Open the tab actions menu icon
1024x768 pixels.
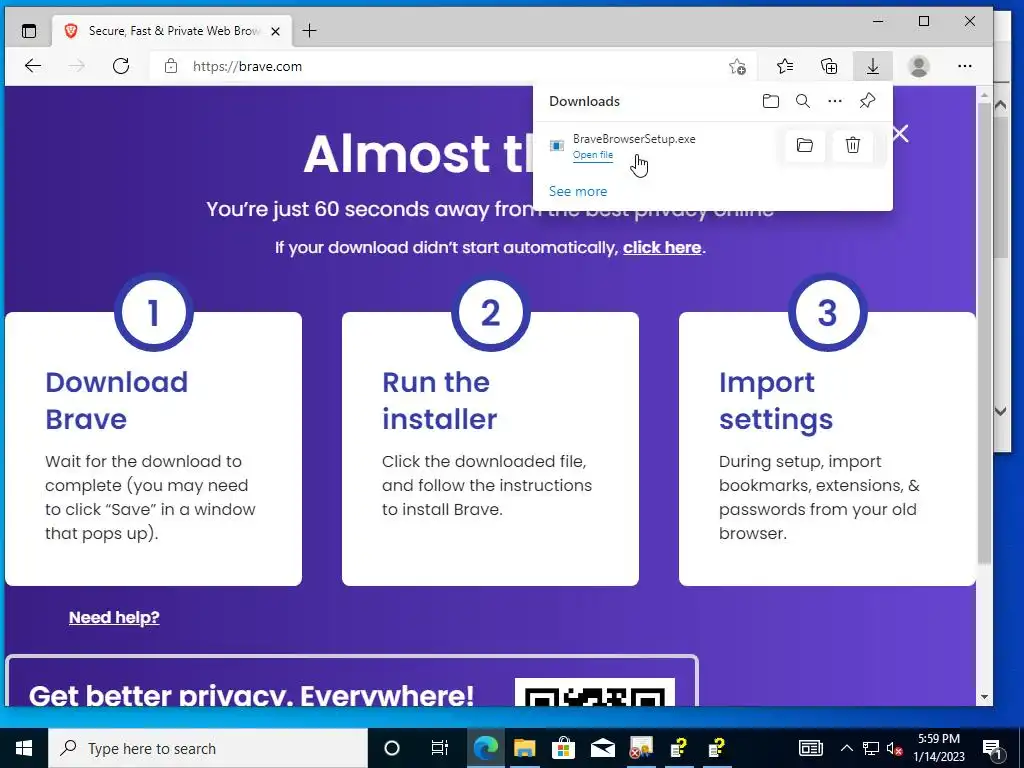(29, 31)
